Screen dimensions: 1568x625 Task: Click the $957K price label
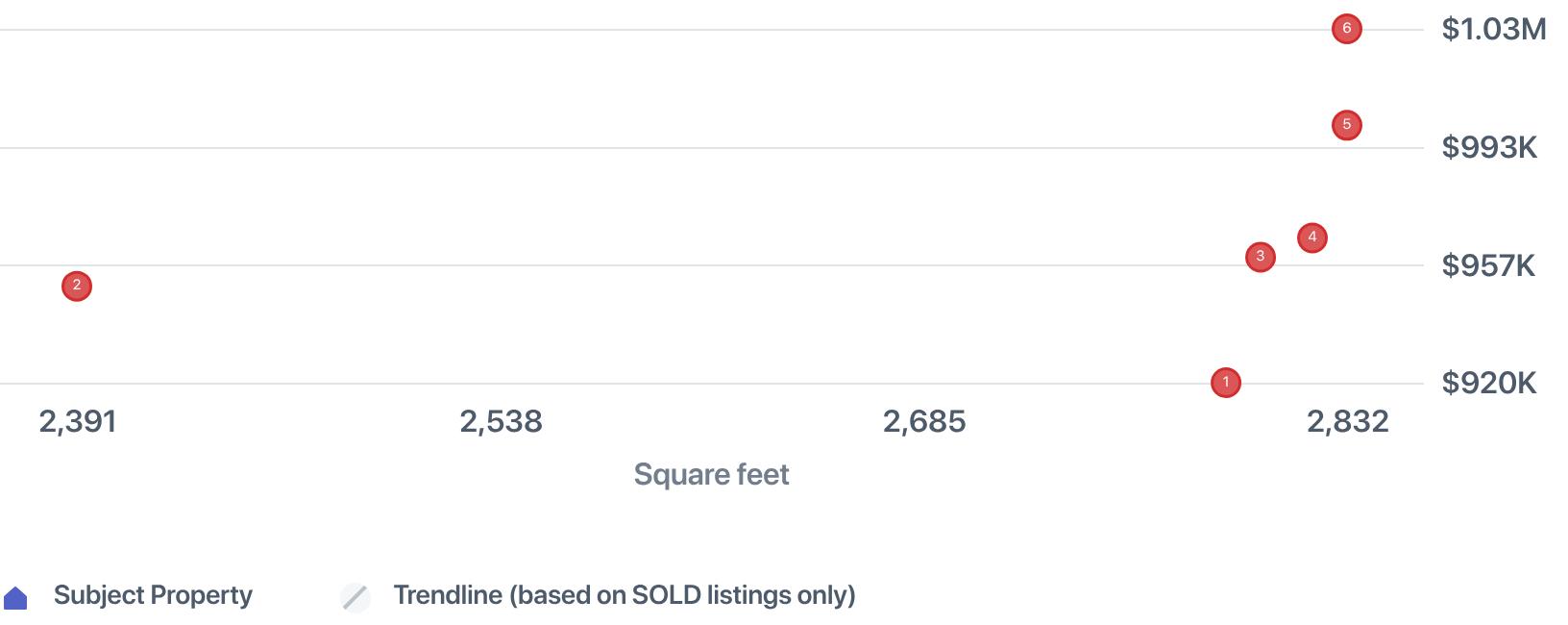(x=1488, y=265)
